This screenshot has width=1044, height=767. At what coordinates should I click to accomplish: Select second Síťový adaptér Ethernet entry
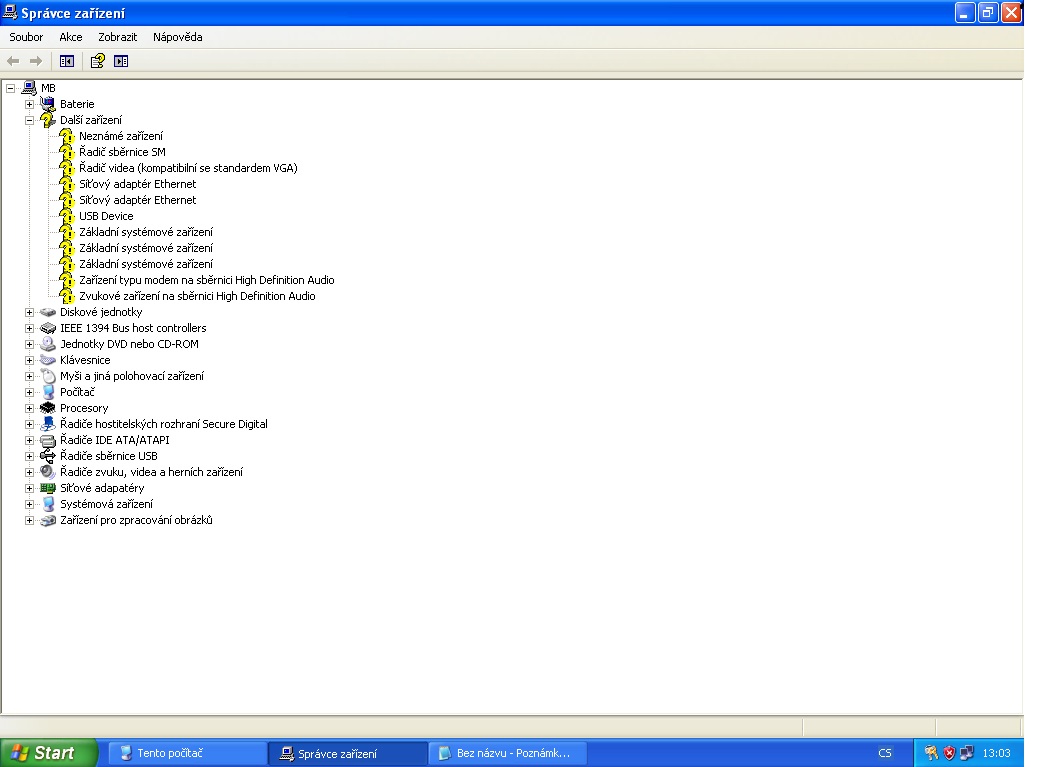[x=137, y=200]
